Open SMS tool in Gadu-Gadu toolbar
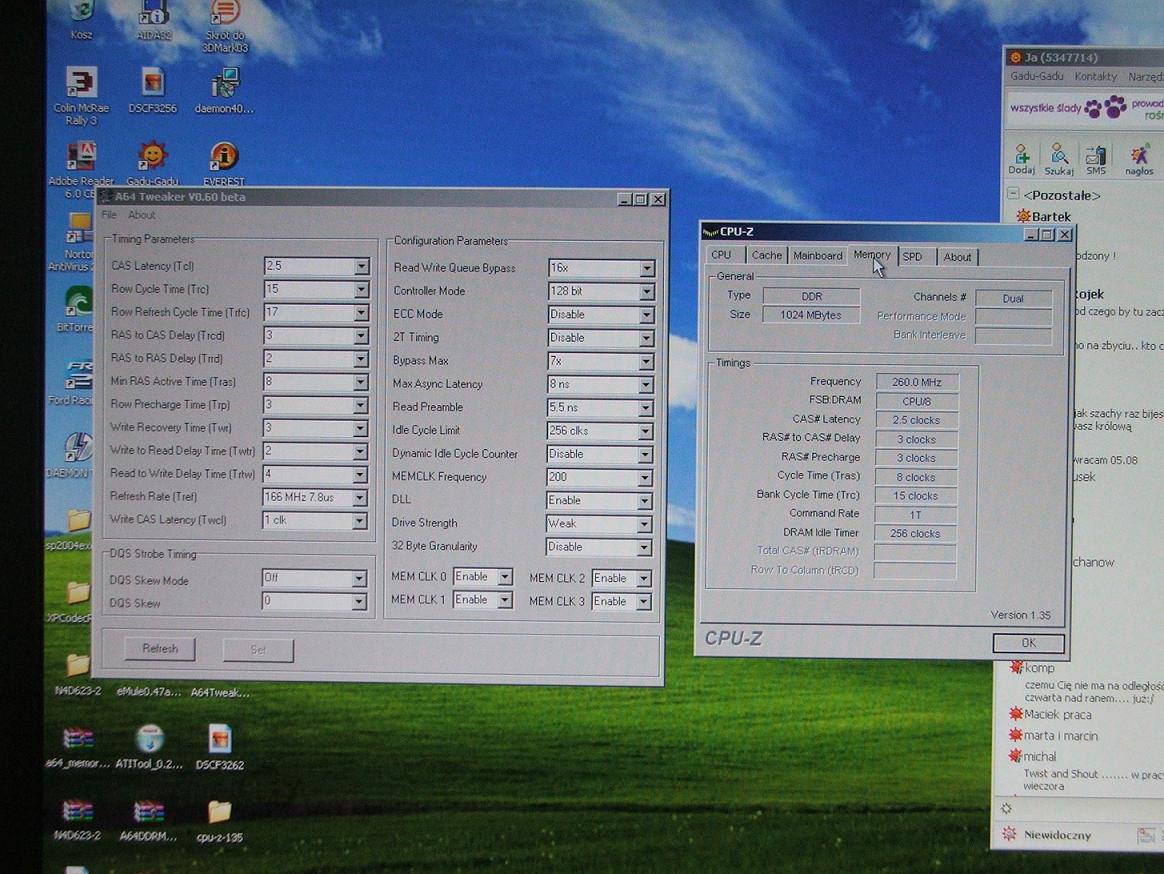1164x874 pixels. pos(1096,158)
